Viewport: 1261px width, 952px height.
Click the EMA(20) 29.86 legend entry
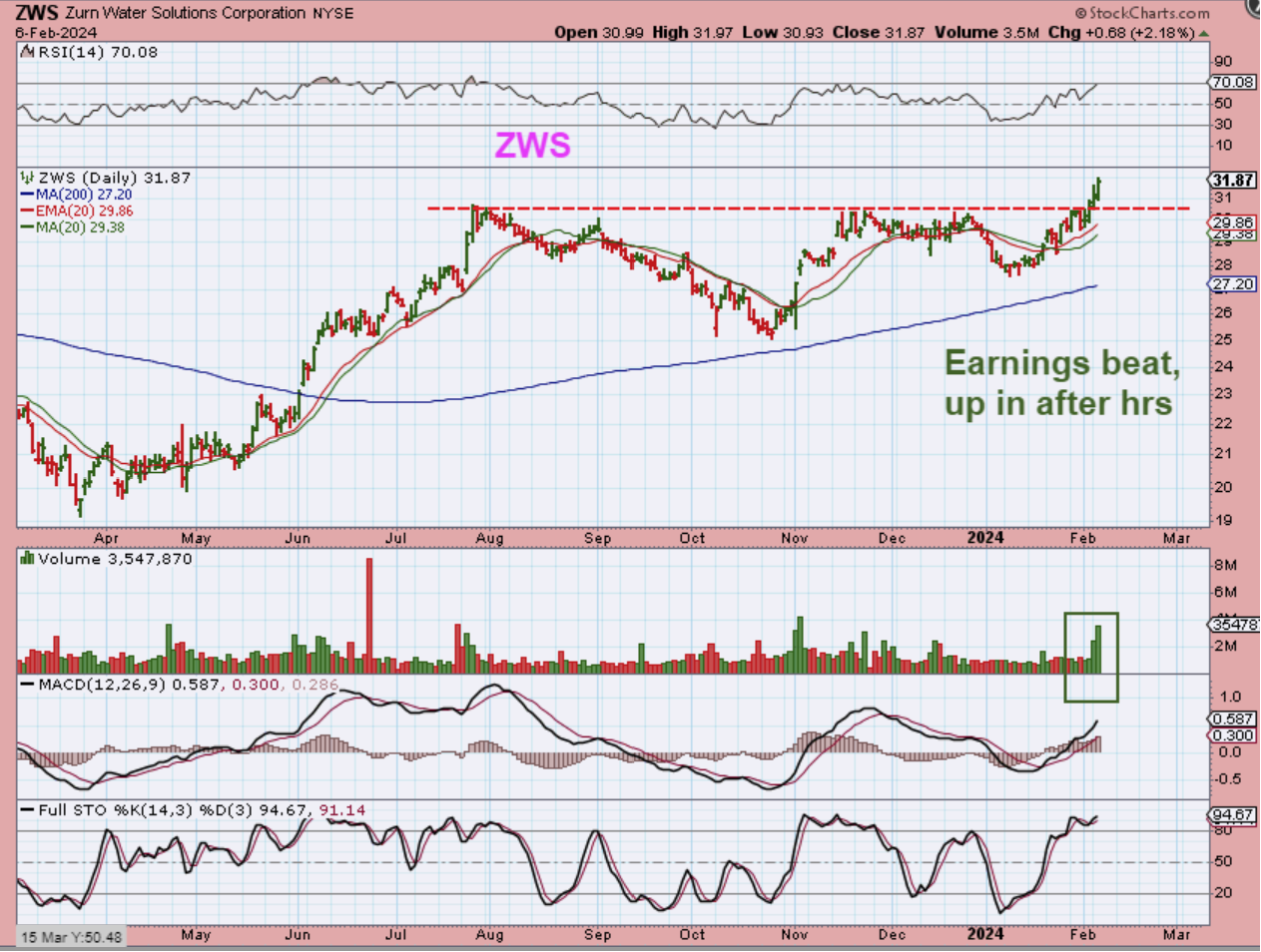[x=77, y=211]
